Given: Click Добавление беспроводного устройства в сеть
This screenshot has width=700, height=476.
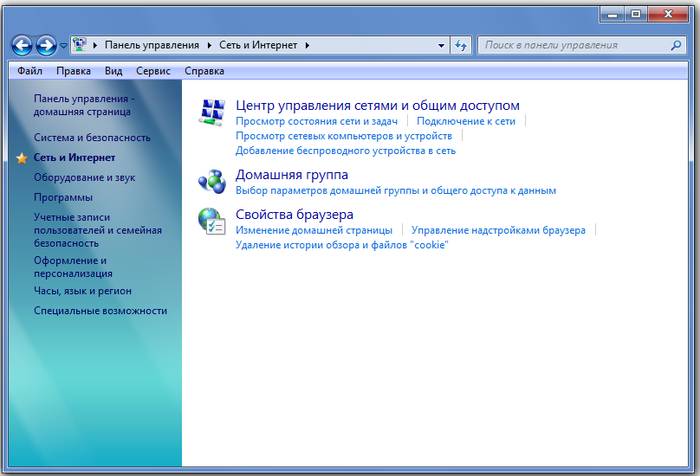Looking at the screenshot, I should tap(346, 150).
